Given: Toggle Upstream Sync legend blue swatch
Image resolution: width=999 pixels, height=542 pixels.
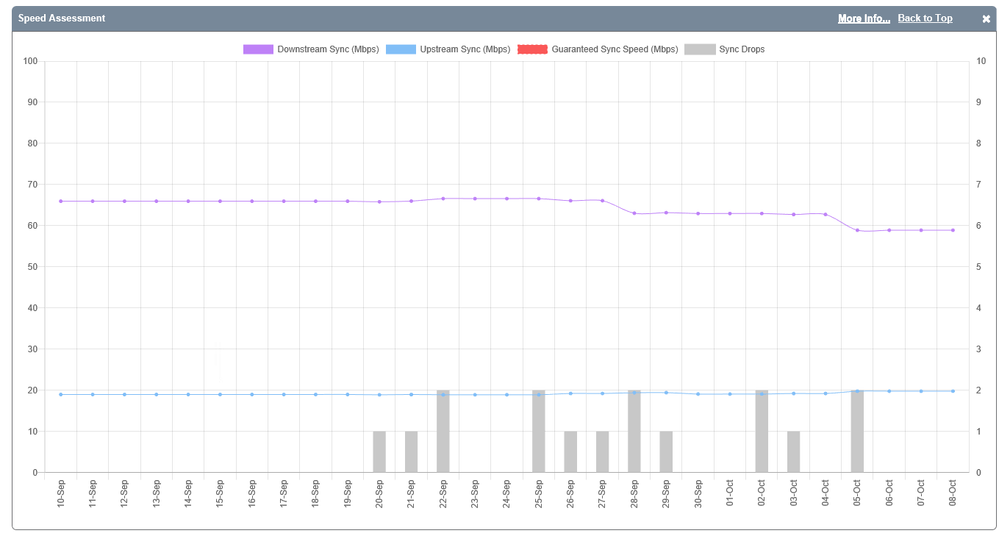Looking at the screenshot, I should (400, 49).
